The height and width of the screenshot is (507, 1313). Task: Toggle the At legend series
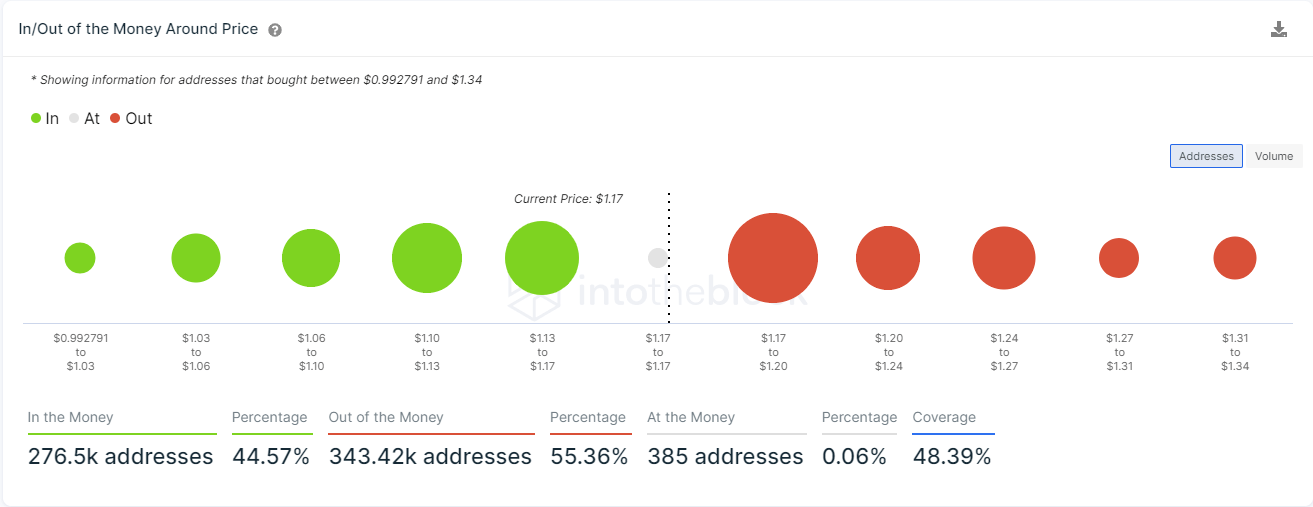84,118
